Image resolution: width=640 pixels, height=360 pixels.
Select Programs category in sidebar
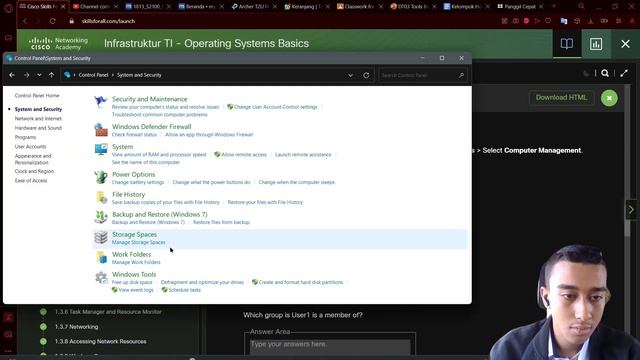pos(25,137)
